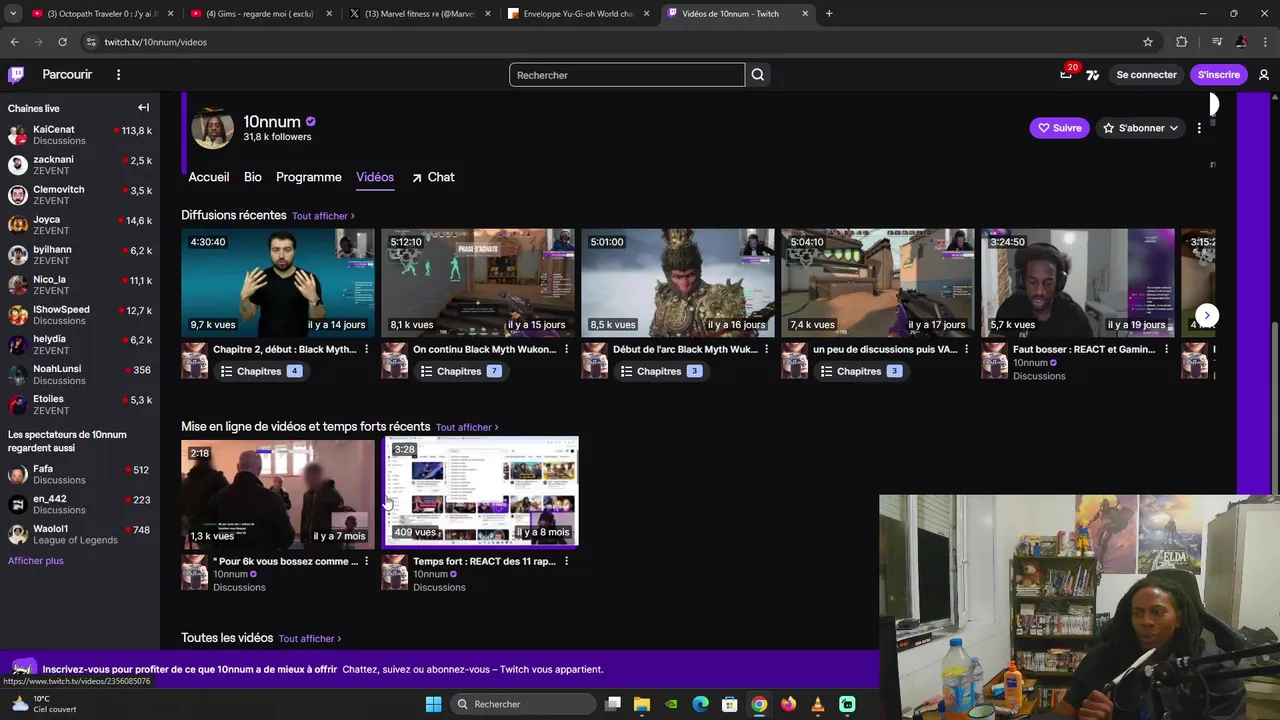This screenshot has width=1280, height=720.
Task: Open the channel three-dot options menu
Action: tap(1199, 128)
